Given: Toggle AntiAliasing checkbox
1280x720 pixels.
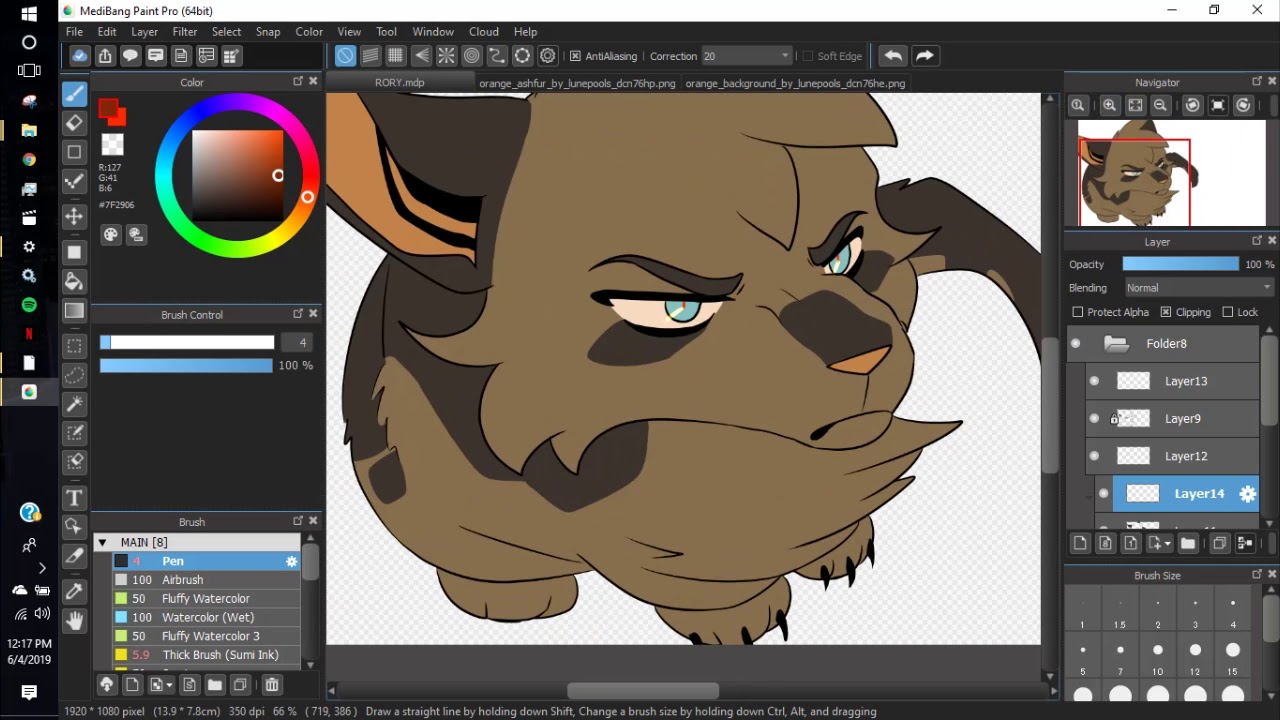Looking at the screenshot, I should point(575,56).
